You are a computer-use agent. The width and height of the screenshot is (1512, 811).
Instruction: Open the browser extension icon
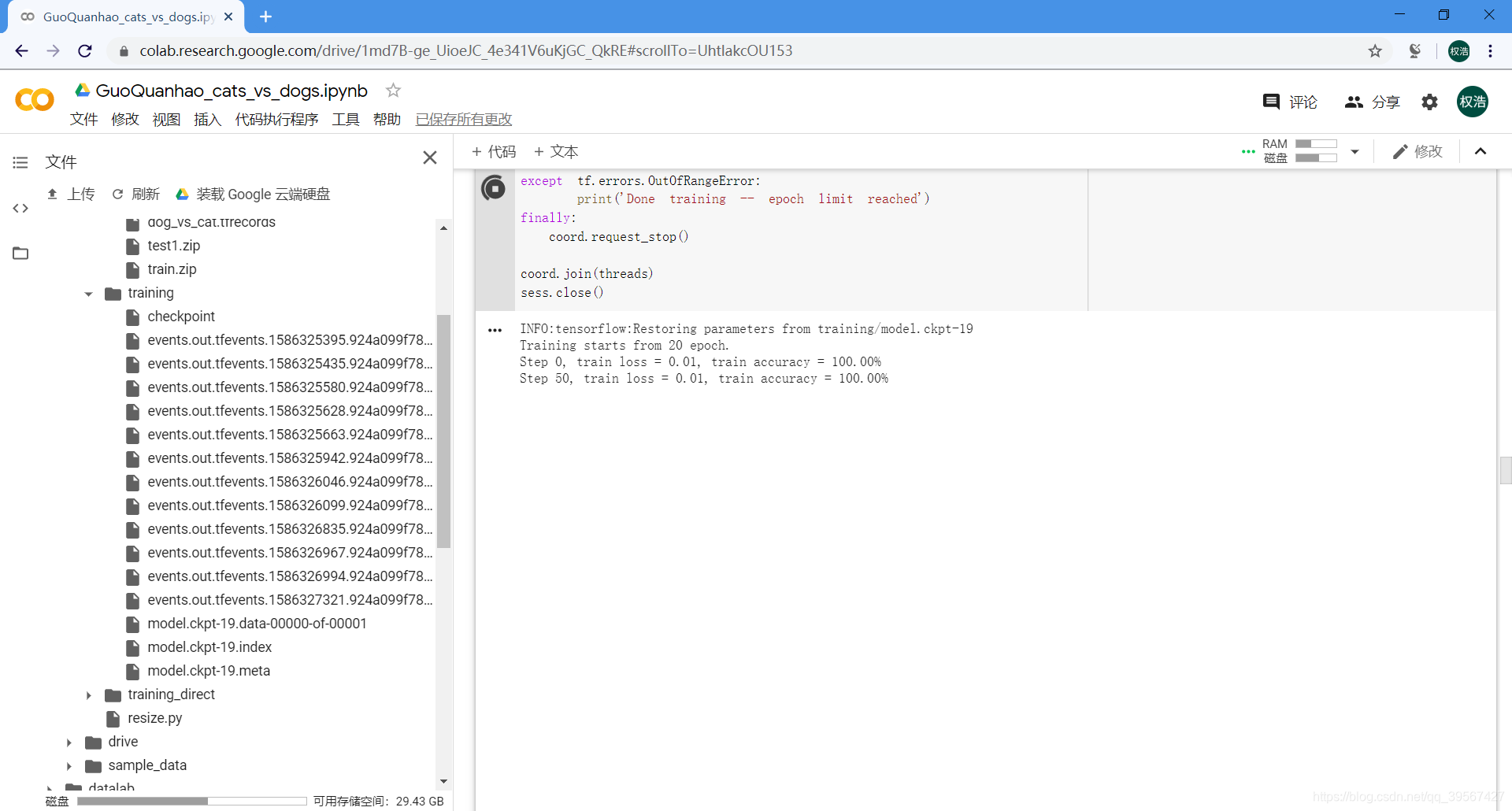tap(1415, 51)
